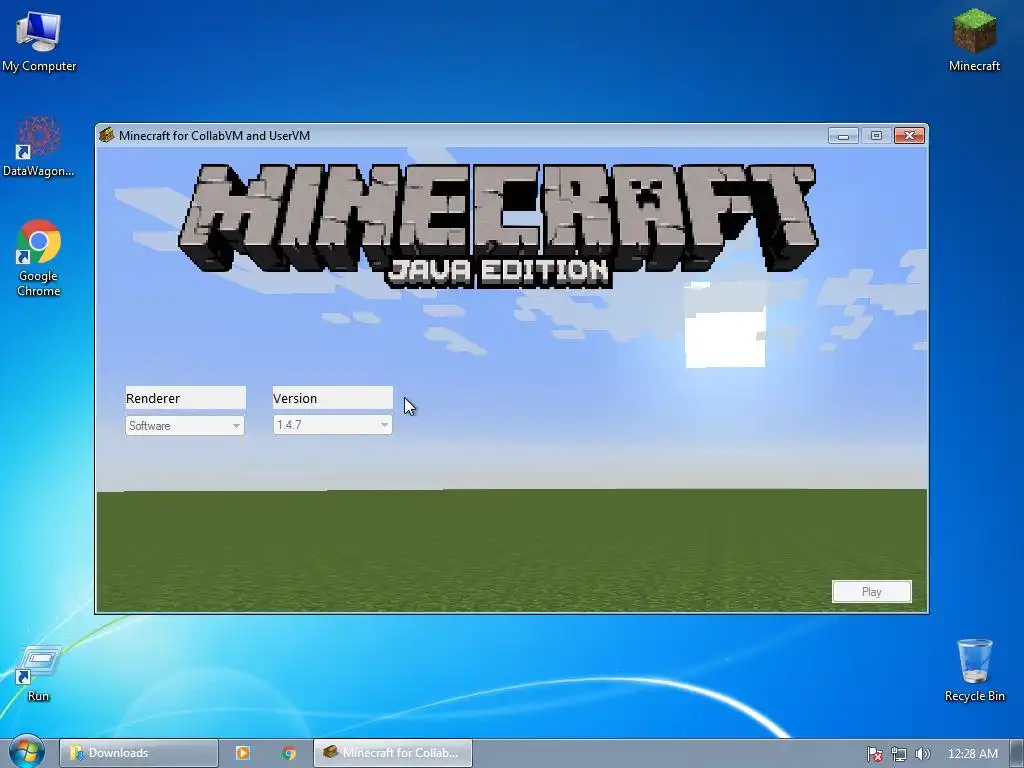The height and width of the screenshot is (768, 1024).
Task: Click Action Center flag tray icon
Action: [874, 754]
